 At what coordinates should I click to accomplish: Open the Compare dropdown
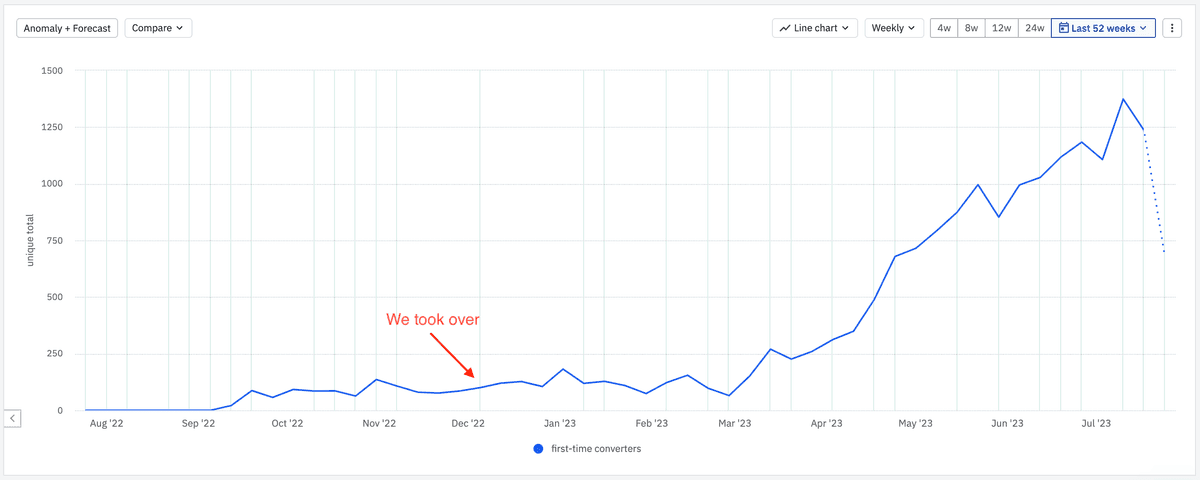pyautogui.click(x=158, y=28)
